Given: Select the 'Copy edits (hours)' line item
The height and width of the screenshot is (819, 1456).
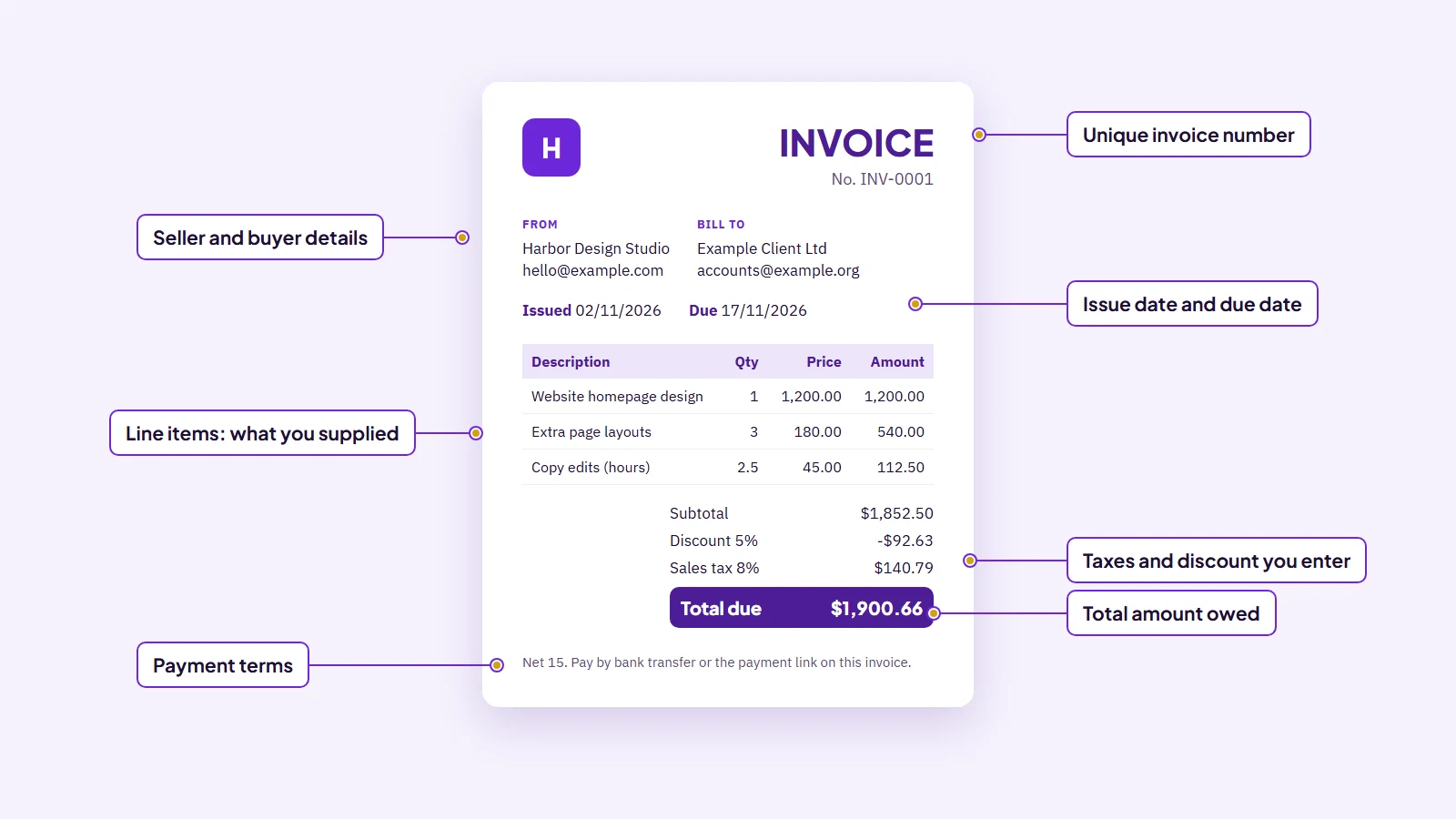Looking at the screenshot, I should tap(728, 468).
